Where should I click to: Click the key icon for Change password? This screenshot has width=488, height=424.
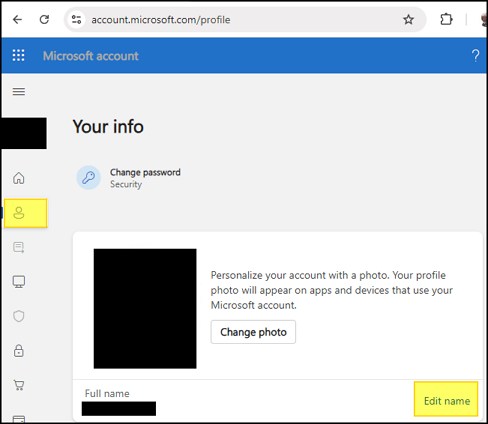click(89, 178)
